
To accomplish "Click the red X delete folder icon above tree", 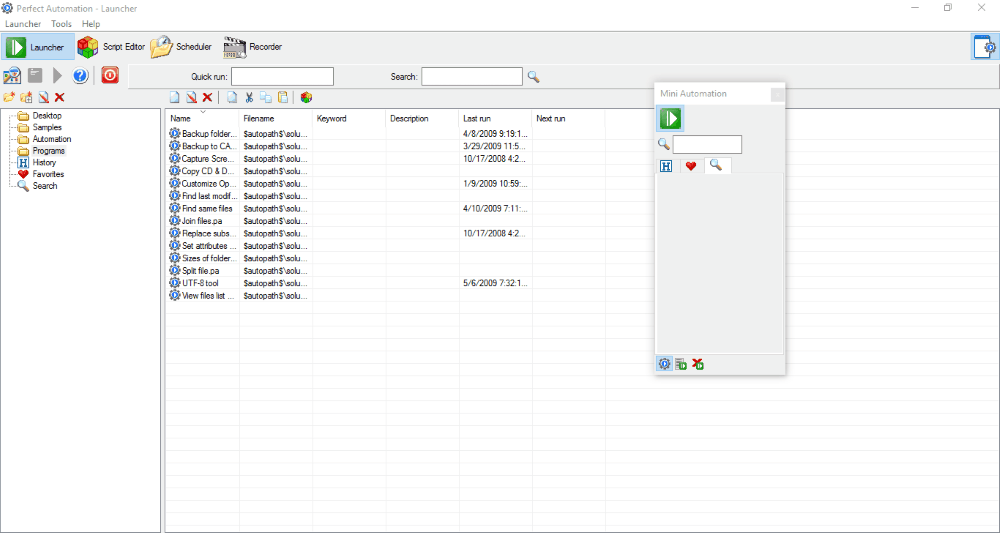I will pos(59,98).
